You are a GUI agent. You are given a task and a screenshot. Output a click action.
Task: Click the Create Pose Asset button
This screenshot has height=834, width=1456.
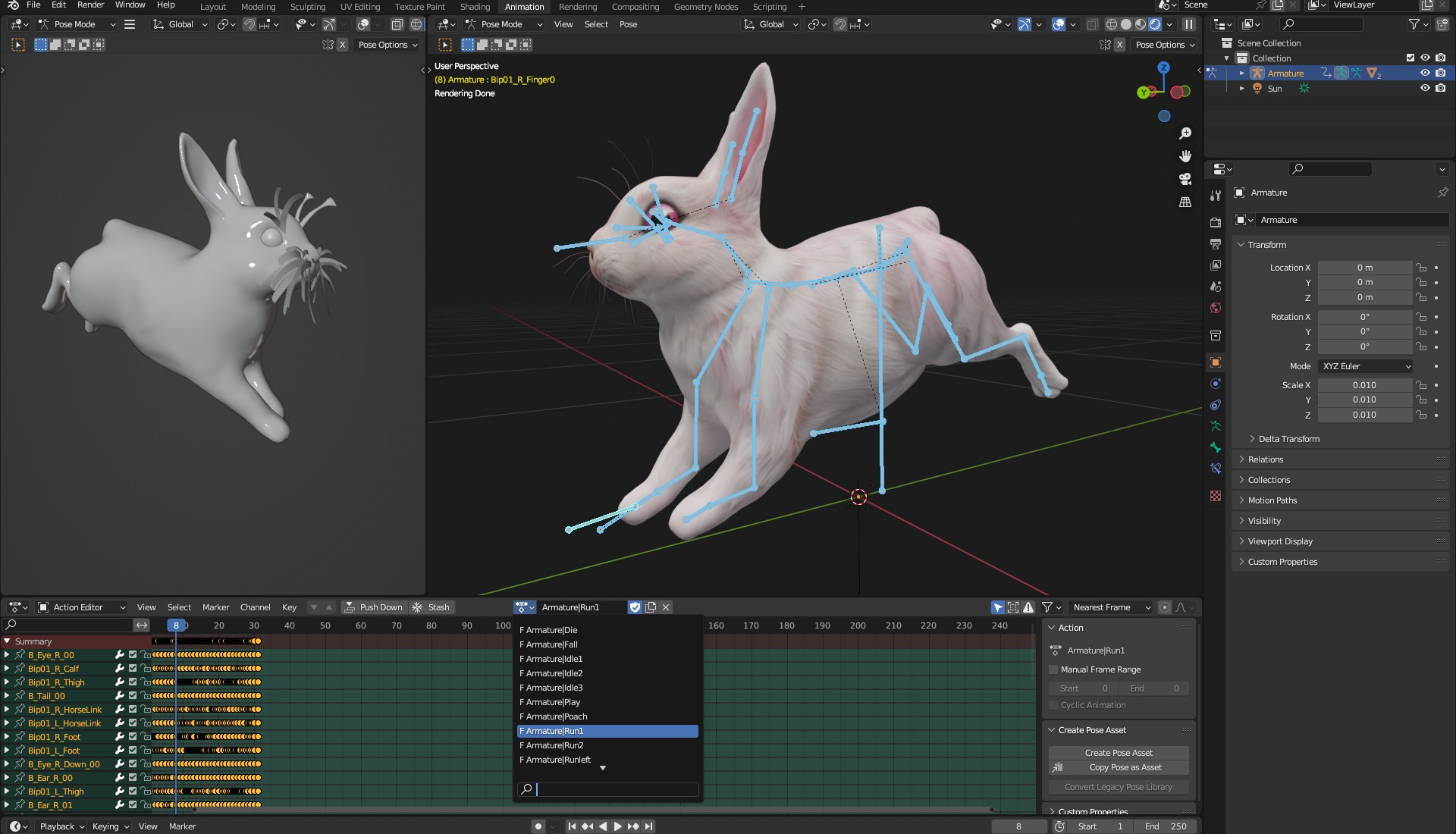pos(1118,753)
